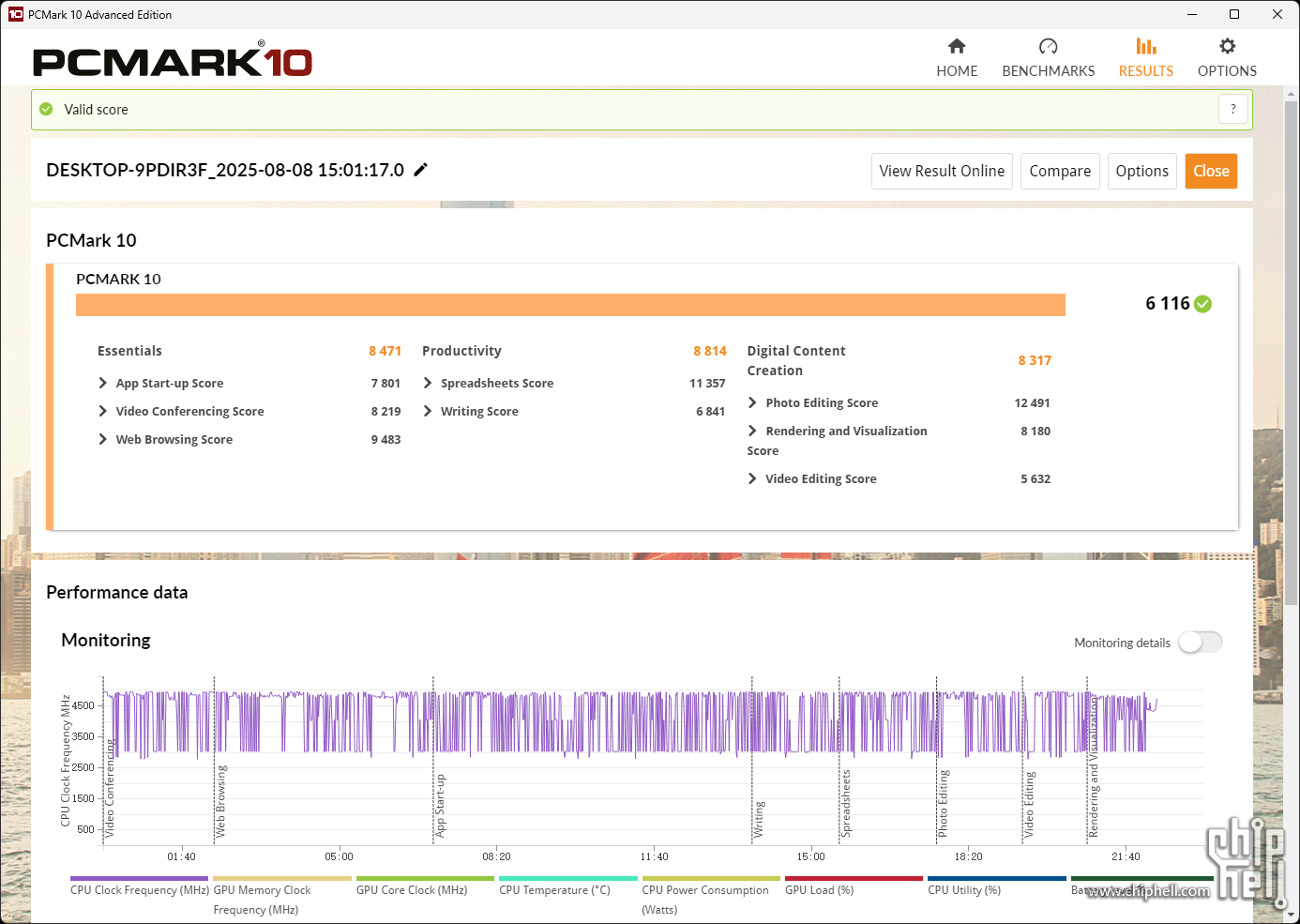Minimize the PCMark 10 window
The image size is (1300, 924).
[x=1191, y=14]
